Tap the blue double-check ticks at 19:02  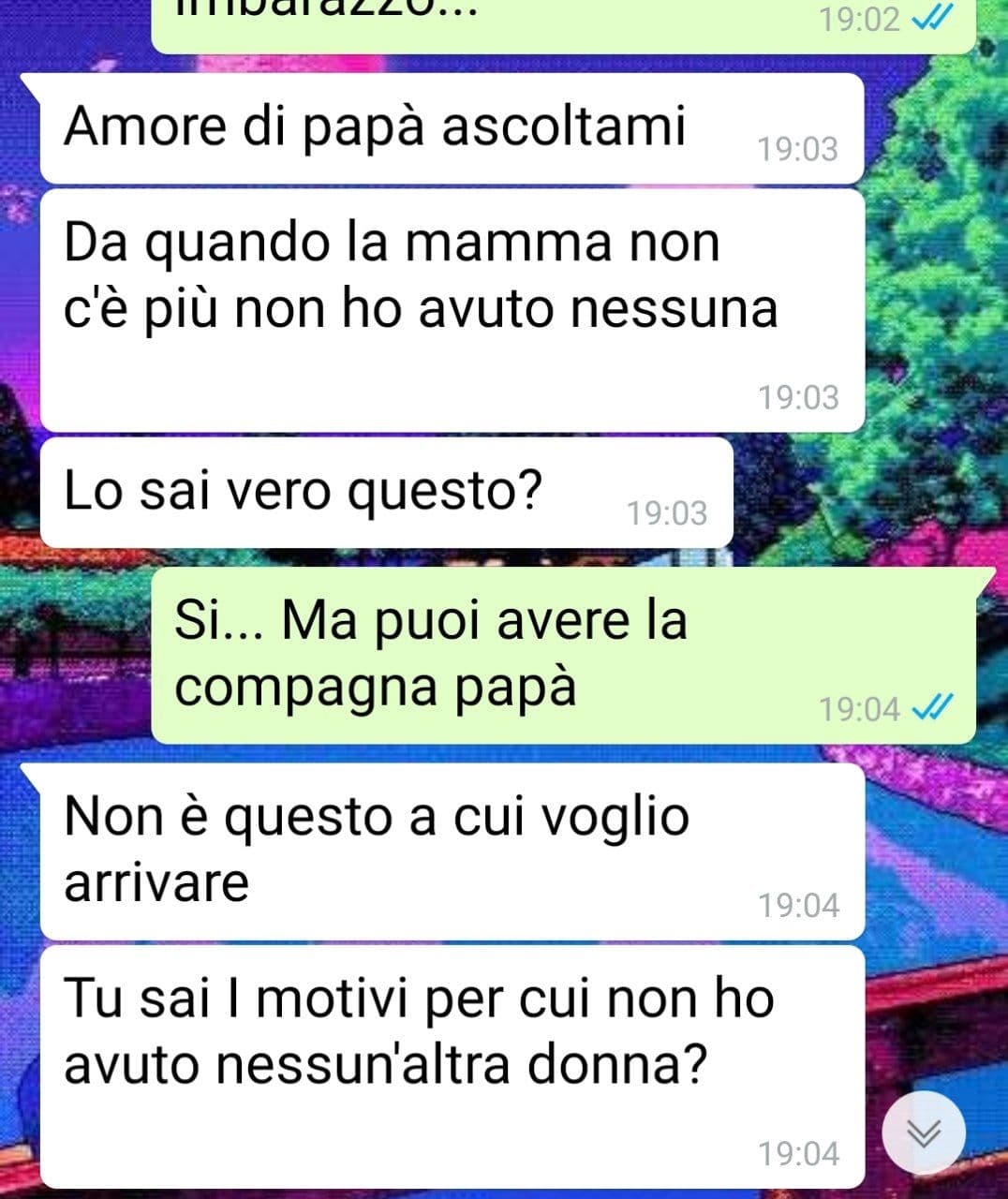click(932, 19)
